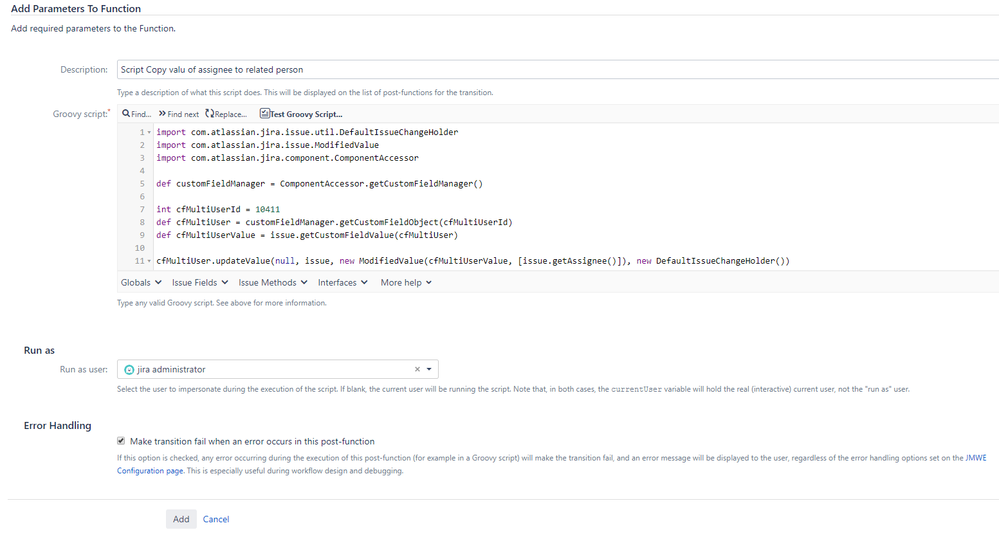This screenshot has height=537, width=999.
Task: Open Replace in the script editor toolbar
Action: (x=226, y=114)
